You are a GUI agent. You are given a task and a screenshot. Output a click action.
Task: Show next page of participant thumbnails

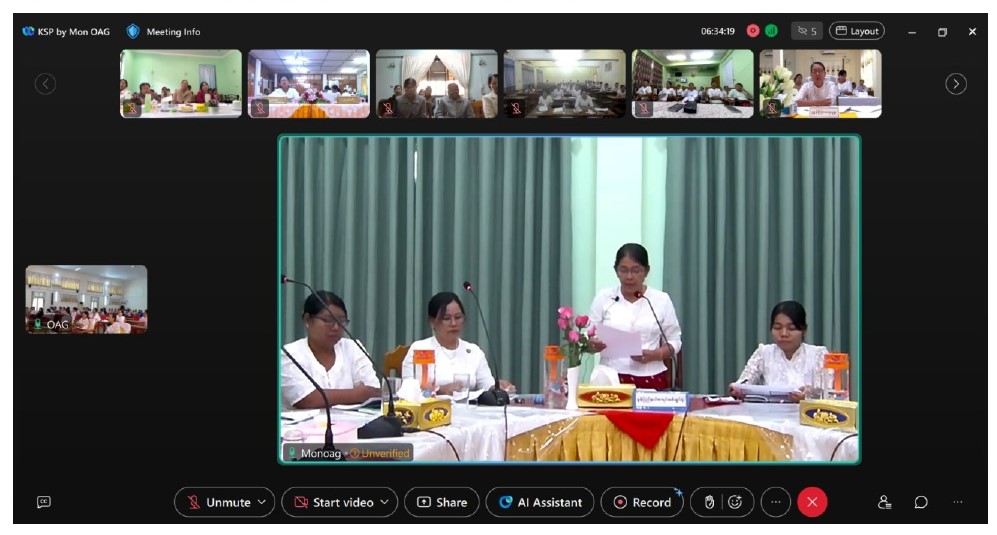(x=956, y=84)
